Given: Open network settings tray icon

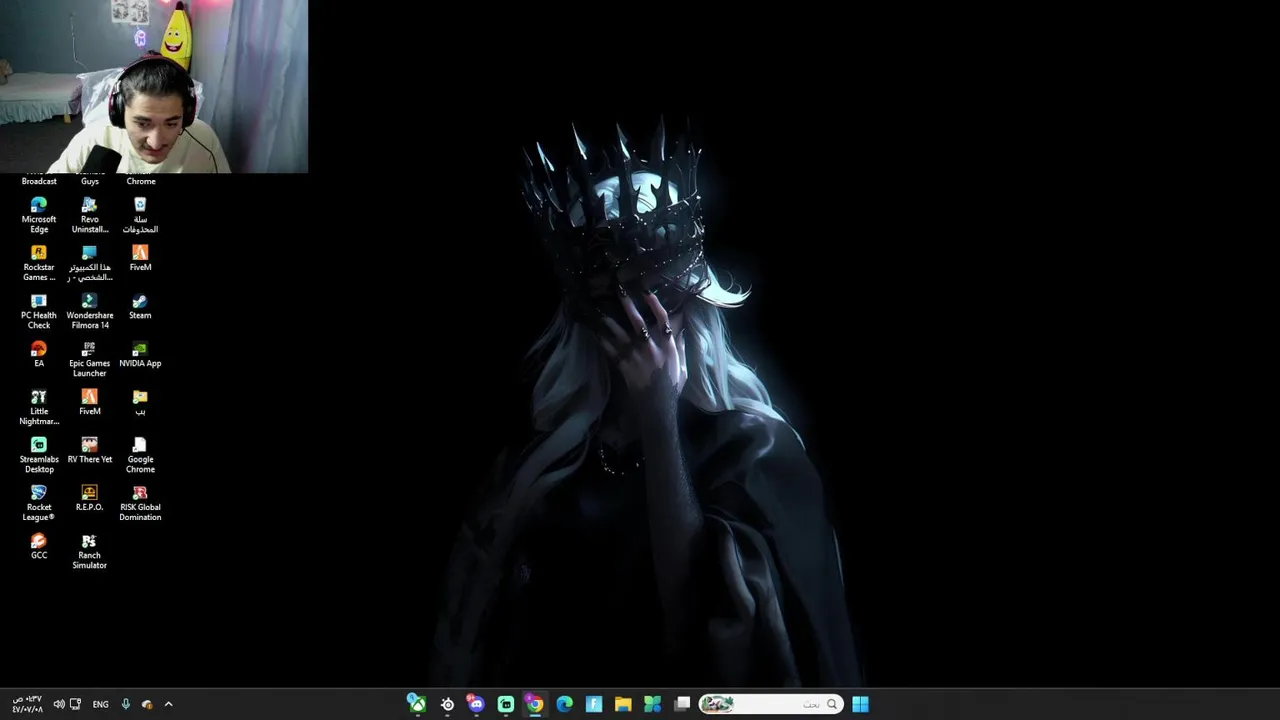Looking at the screenshot, I should click(x=75, y=704).
